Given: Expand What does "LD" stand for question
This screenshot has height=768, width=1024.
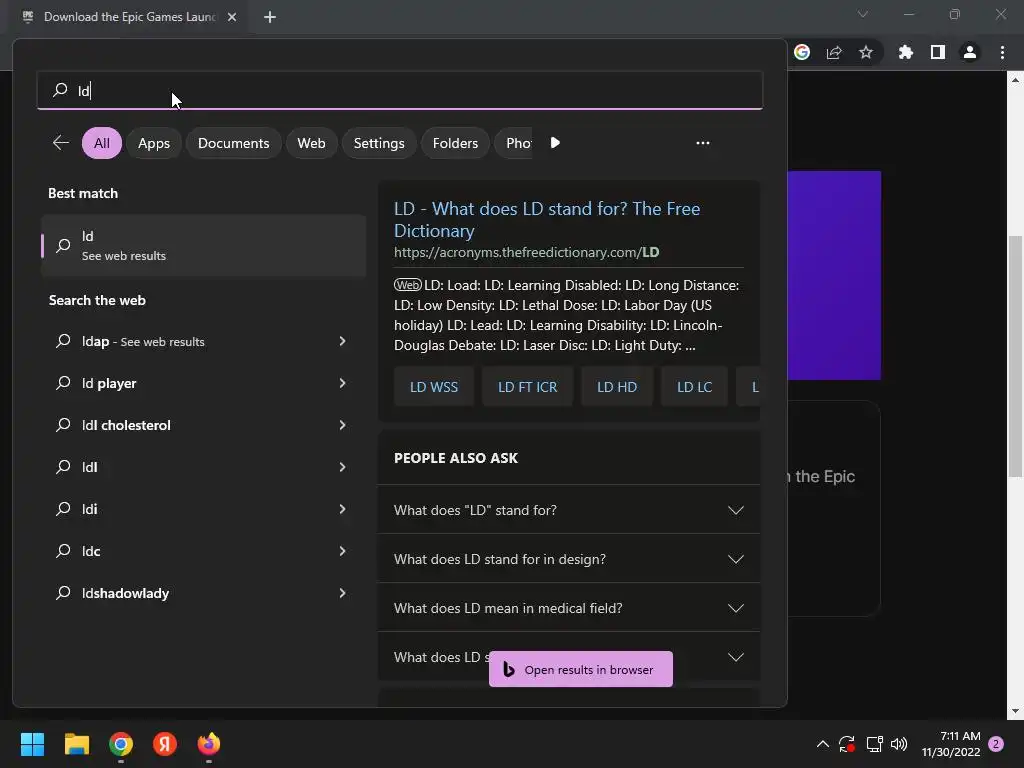Looking at the screenshot, I should pos(569,509).
